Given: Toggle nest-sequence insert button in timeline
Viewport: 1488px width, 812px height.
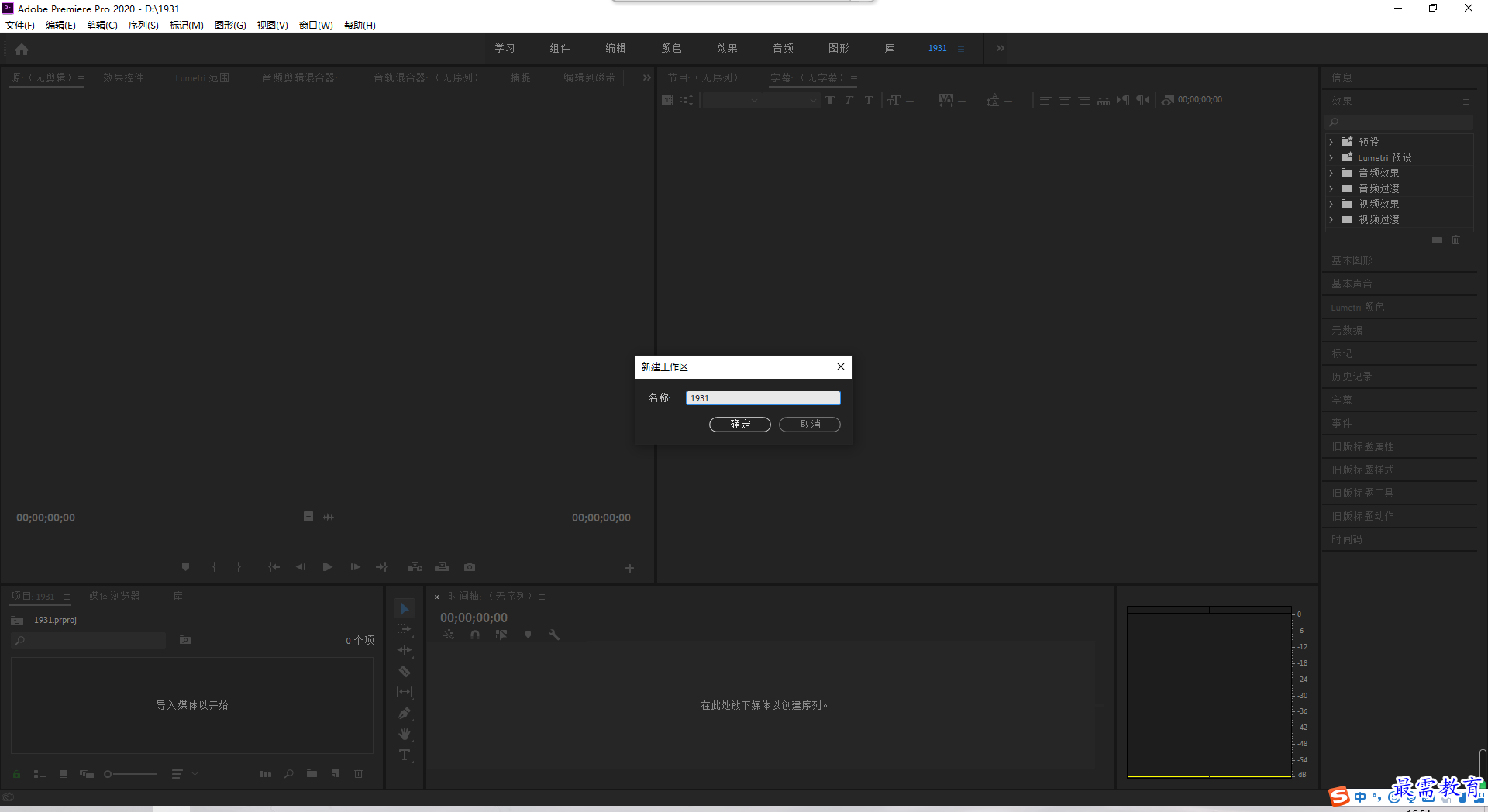Looking at the screenshot, I should coord(449,635).
